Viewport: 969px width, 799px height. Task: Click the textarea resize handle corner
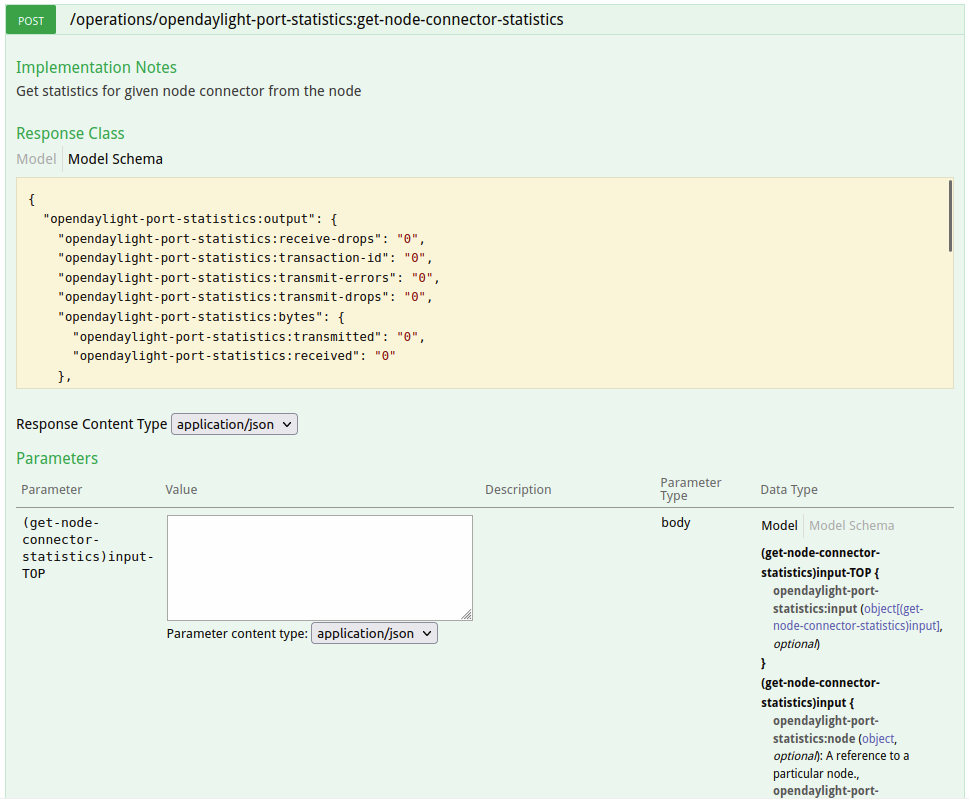coord(467,615)
